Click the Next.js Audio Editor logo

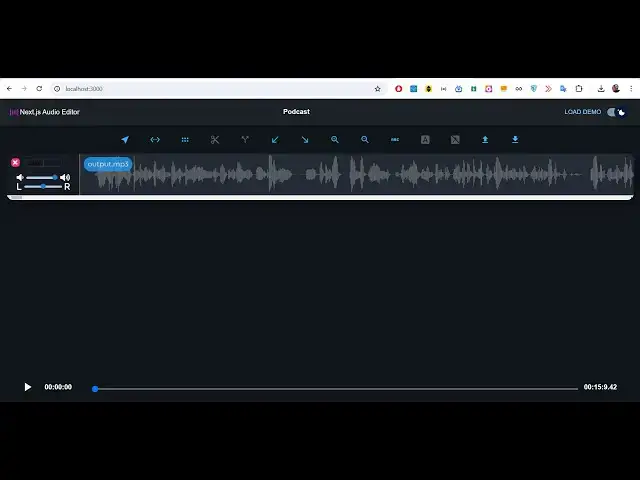(45, 112)
